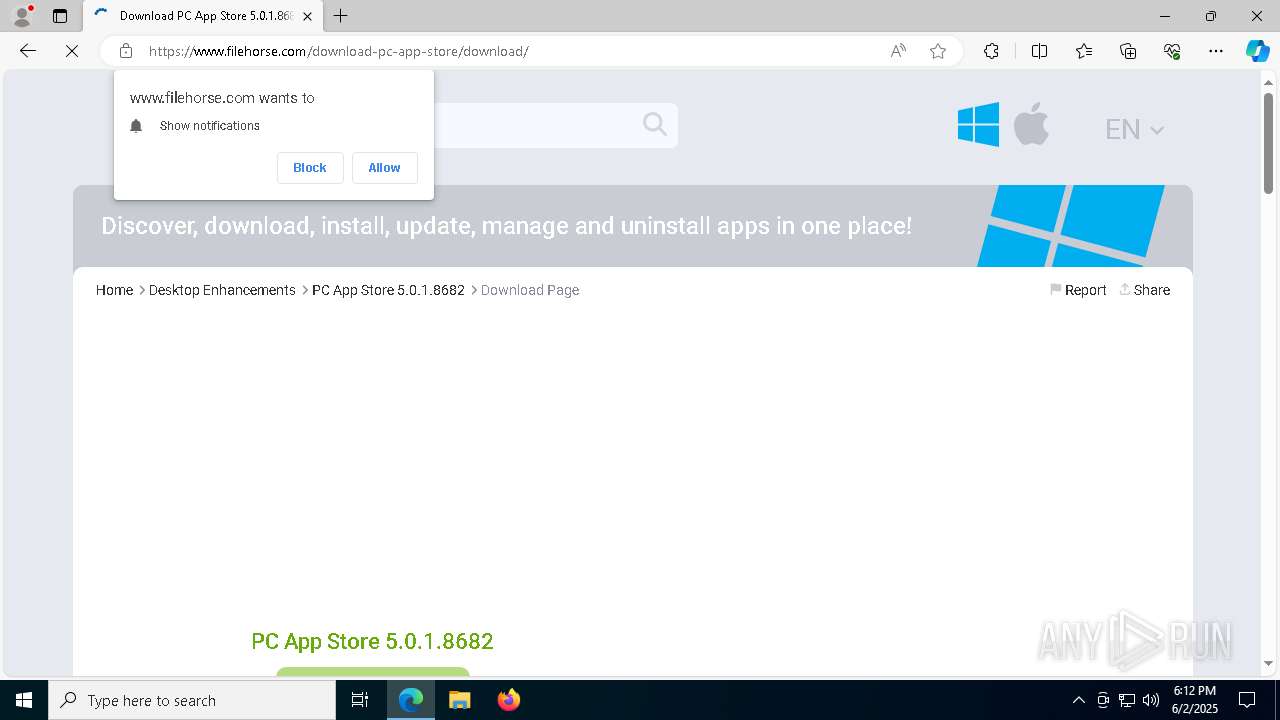Close the Download PC App Store tab
1280x720 pixels.
[x=307, y=16]
